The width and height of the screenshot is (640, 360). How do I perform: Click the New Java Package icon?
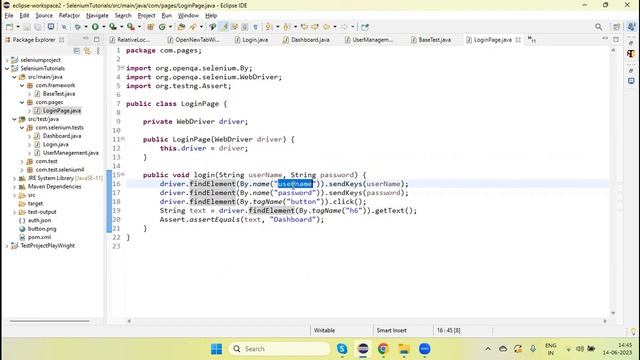pos(150,27)
